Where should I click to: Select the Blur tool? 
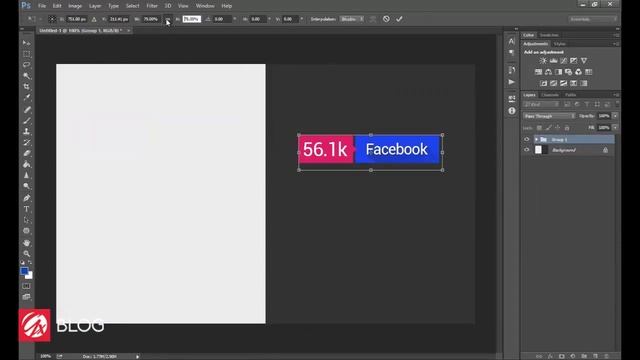point(27,175)
